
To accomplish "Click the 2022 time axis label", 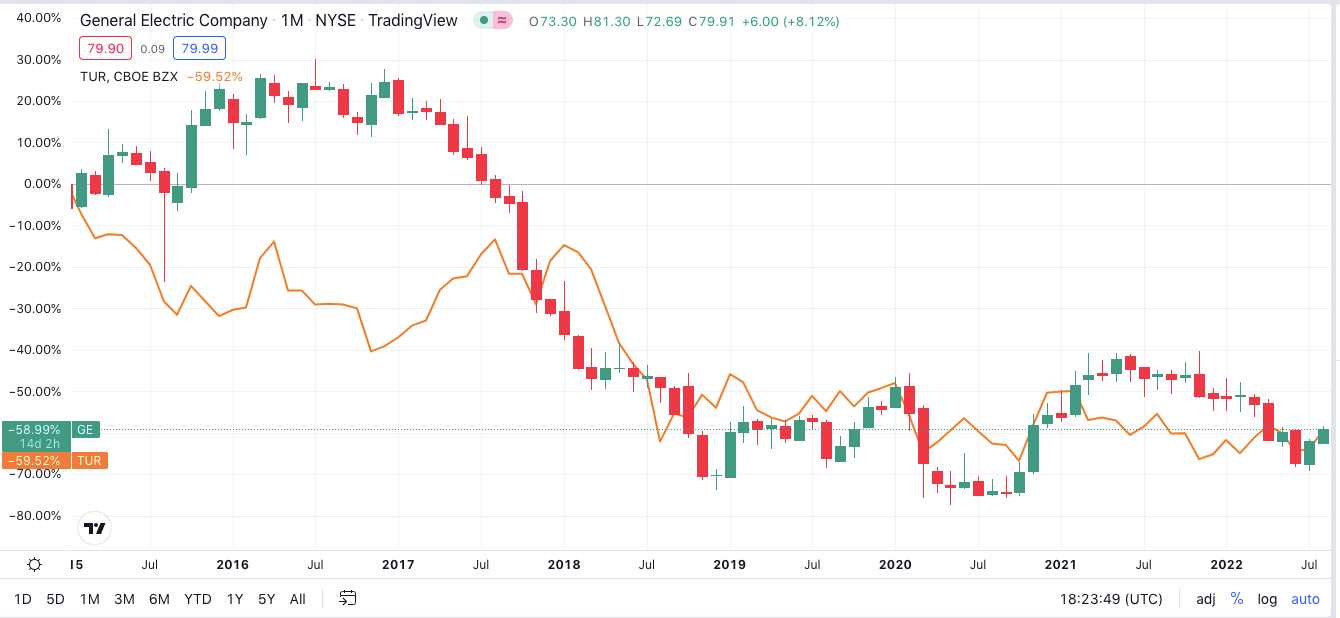I will pyautogui.click(x=1227, y=564).
